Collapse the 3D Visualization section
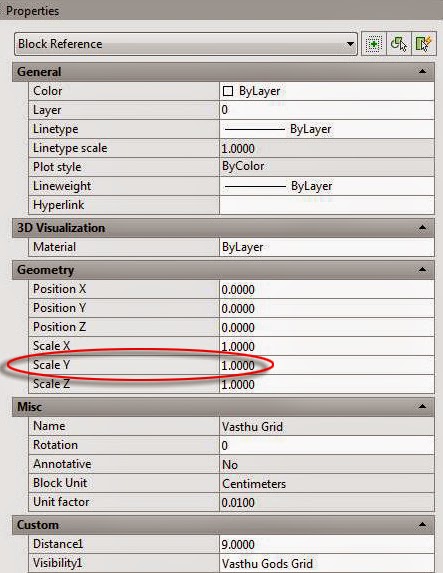The image size is (443, 573). (422, 228)
